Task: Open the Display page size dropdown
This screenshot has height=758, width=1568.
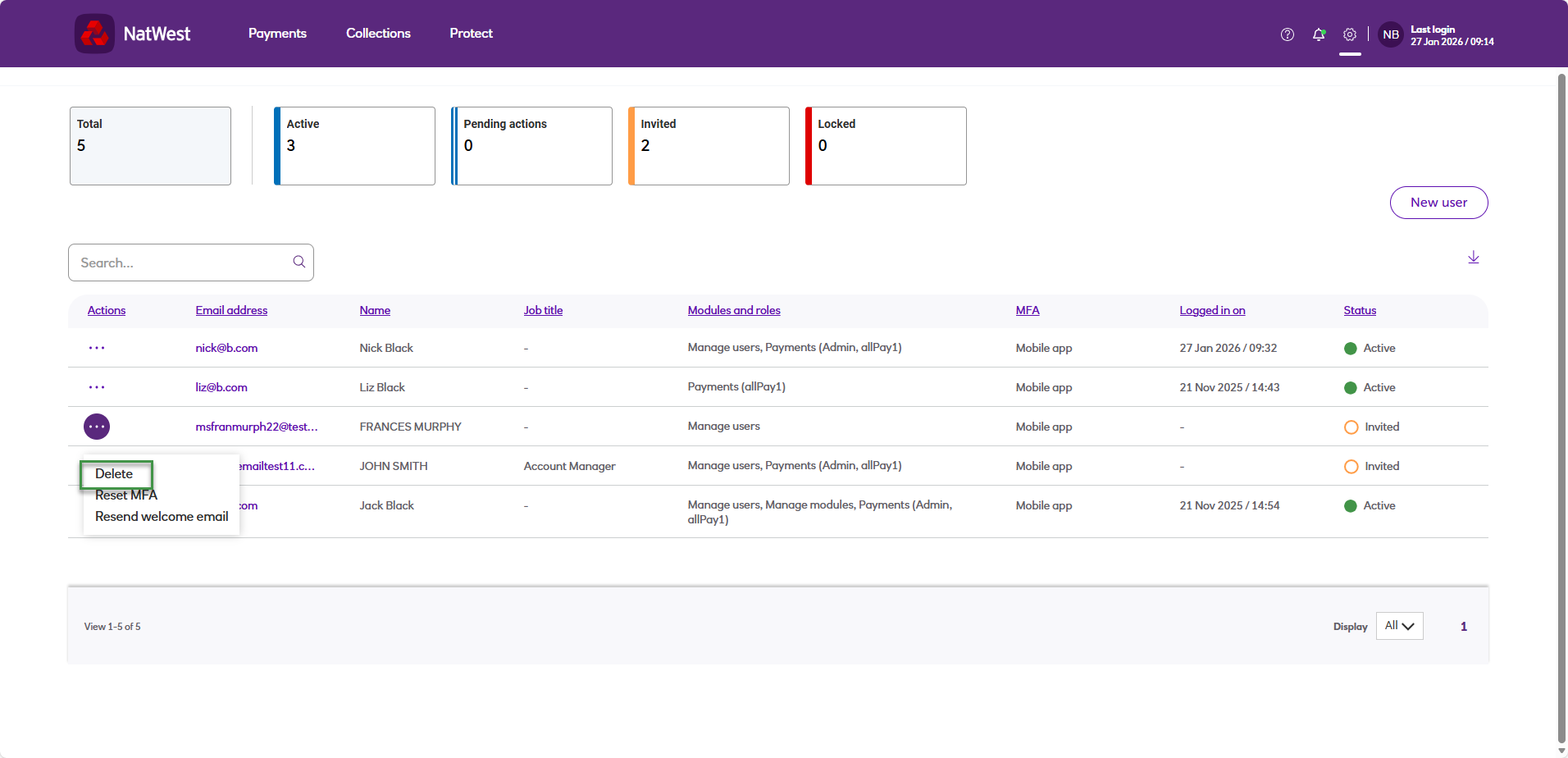Action: coord(1399,626)
